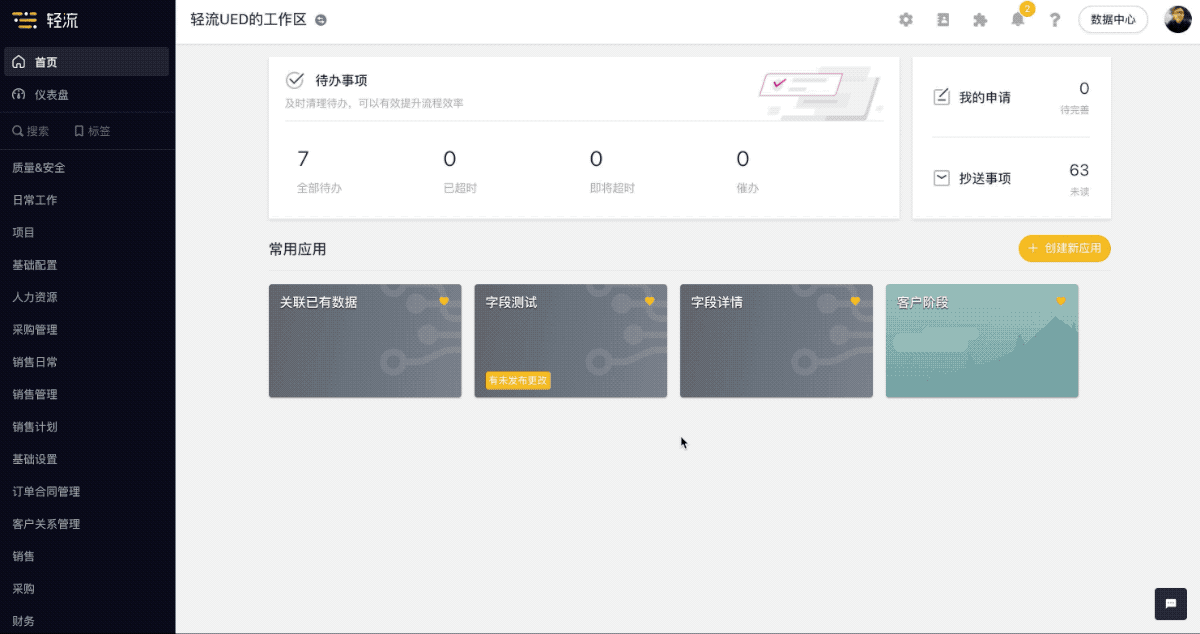This screenshot has width=1200, height=634.
Task: Unfavorite the 关联已有数据 app heart
Action: 444,301
